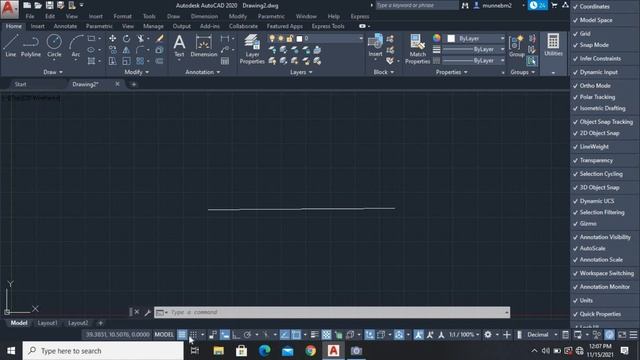Toggle Object Snap Tracking option
640x360 pixels.
pos(605,122)
